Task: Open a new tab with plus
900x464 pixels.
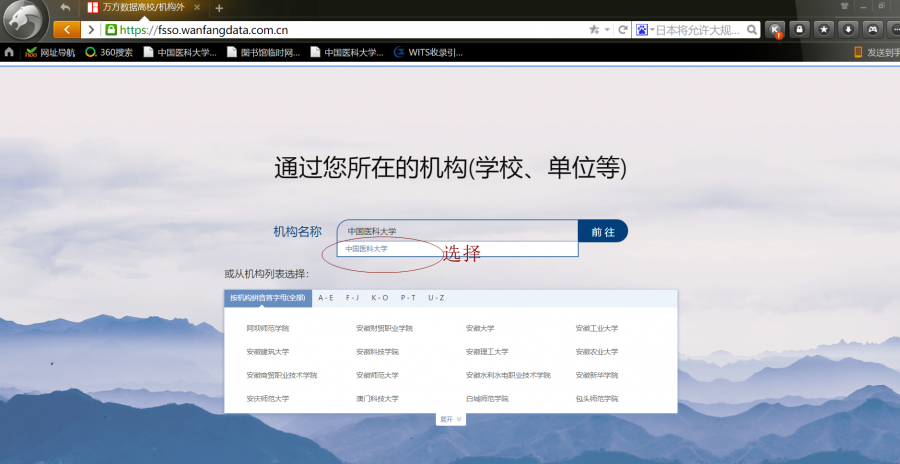Action: coord(219,8)
